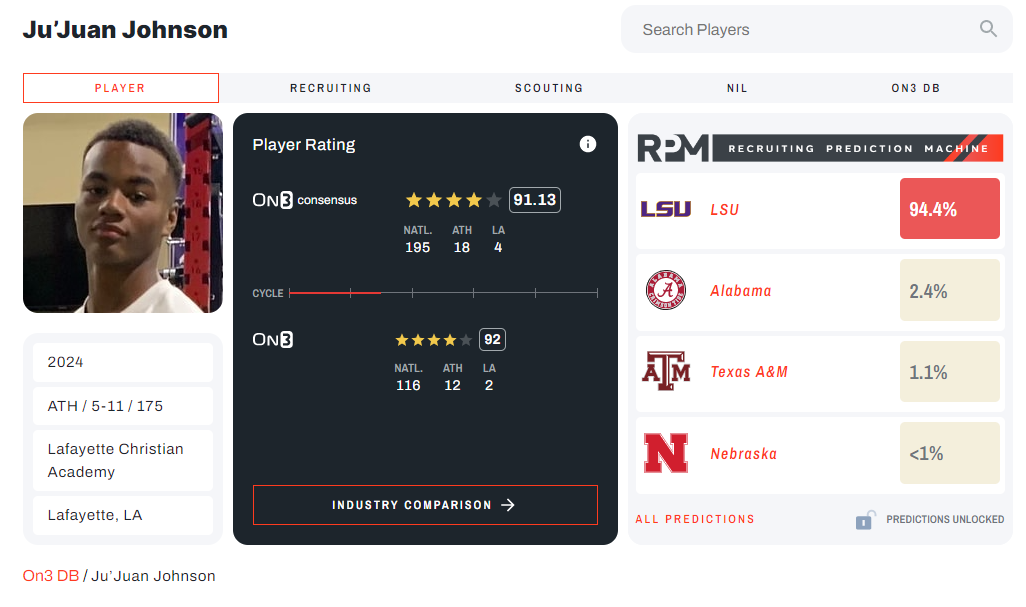This screenshot has width=1026, height=607.
Task: Click the Texas A&M logo
Action: point(665,372)
